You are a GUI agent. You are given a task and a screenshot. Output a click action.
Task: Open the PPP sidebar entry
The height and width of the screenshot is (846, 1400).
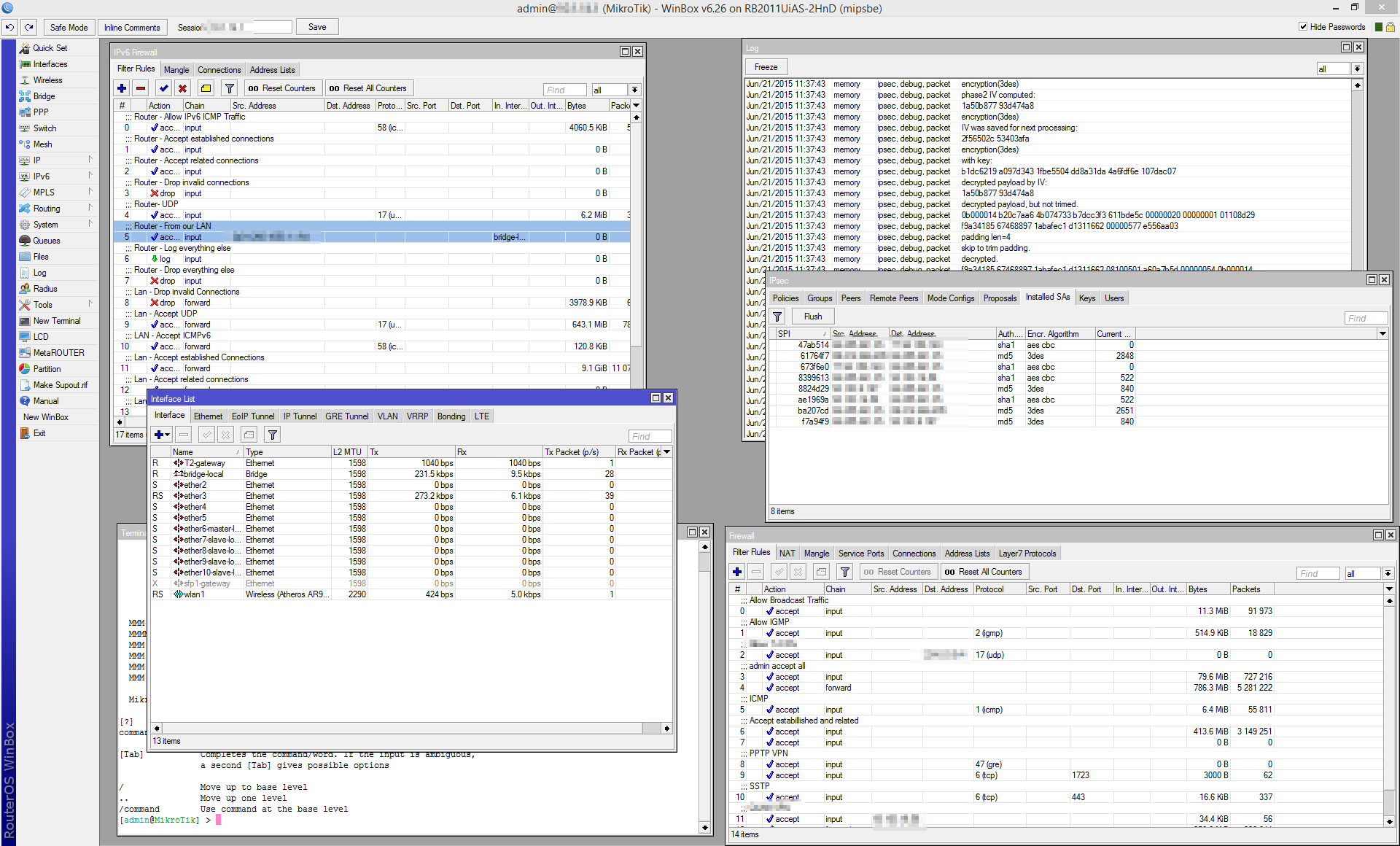click(x=41, y=112)
